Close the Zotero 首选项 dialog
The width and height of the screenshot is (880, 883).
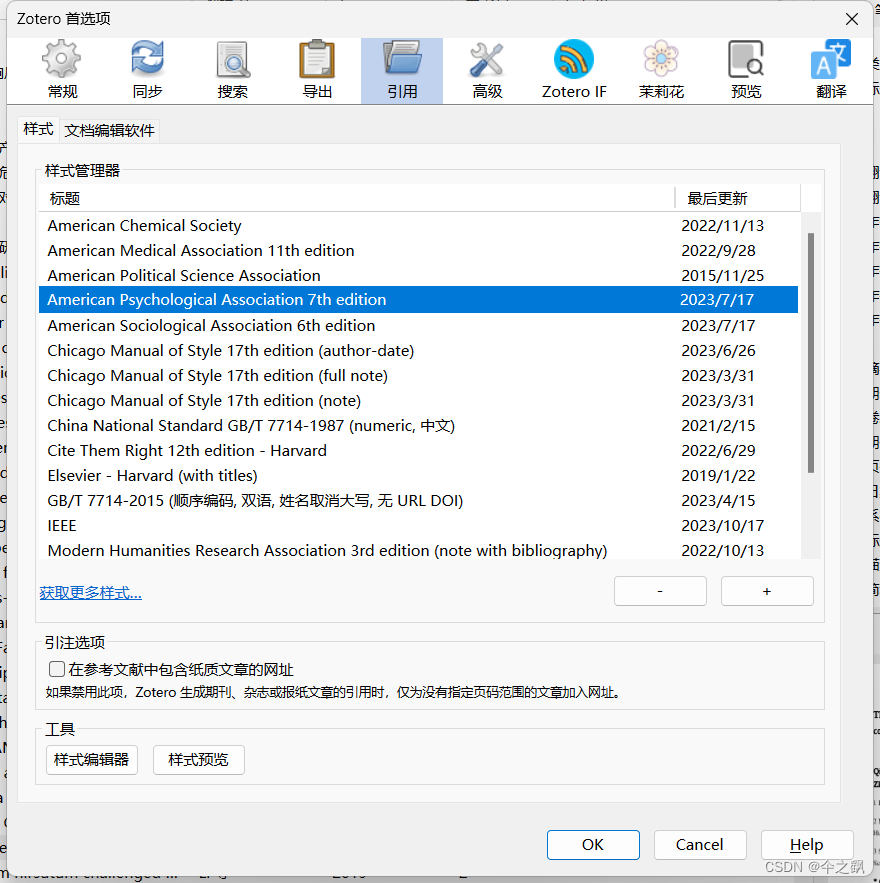[x=852, y=19]
